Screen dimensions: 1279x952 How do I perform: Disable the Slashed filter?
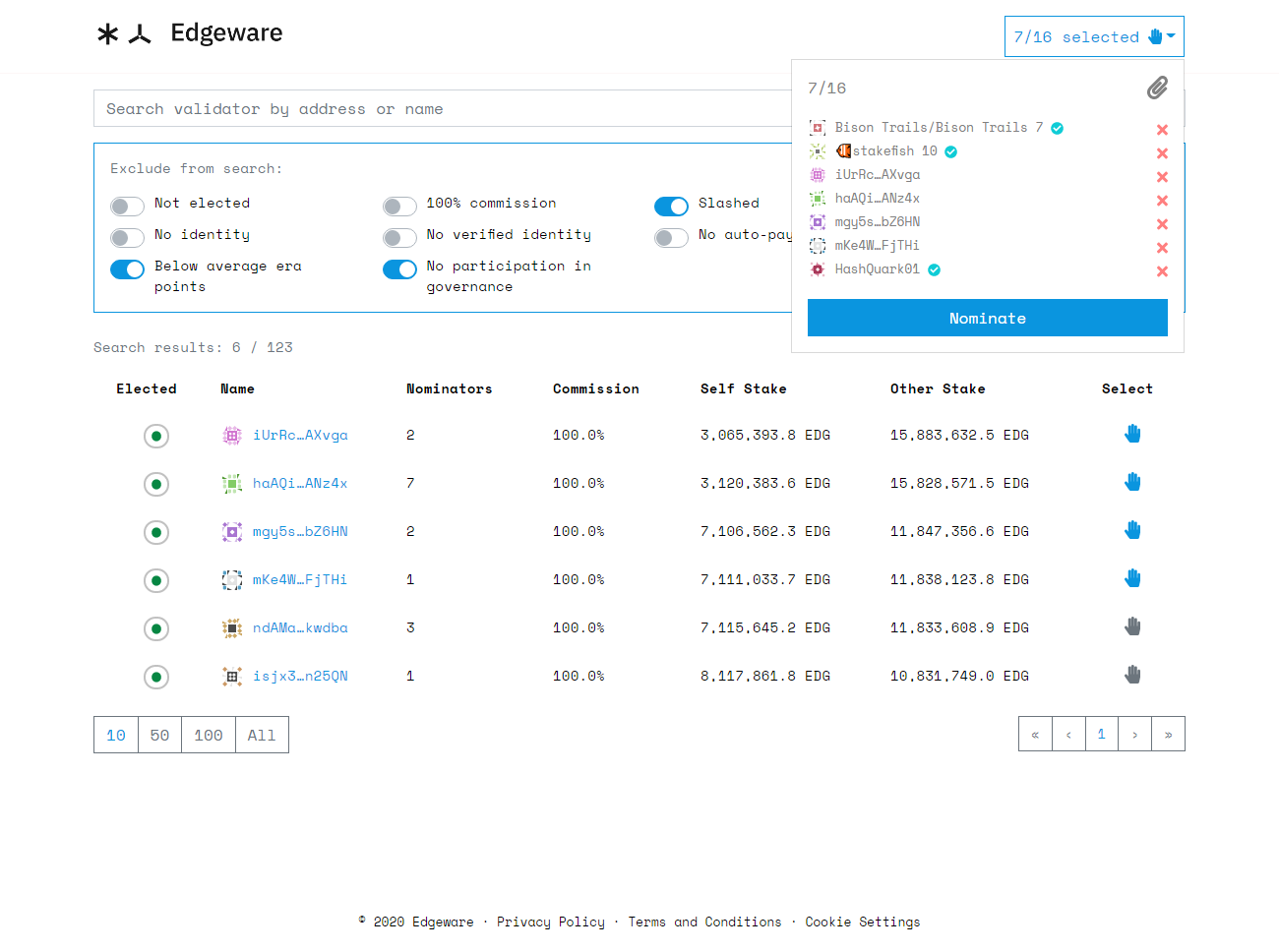point(671,206)
